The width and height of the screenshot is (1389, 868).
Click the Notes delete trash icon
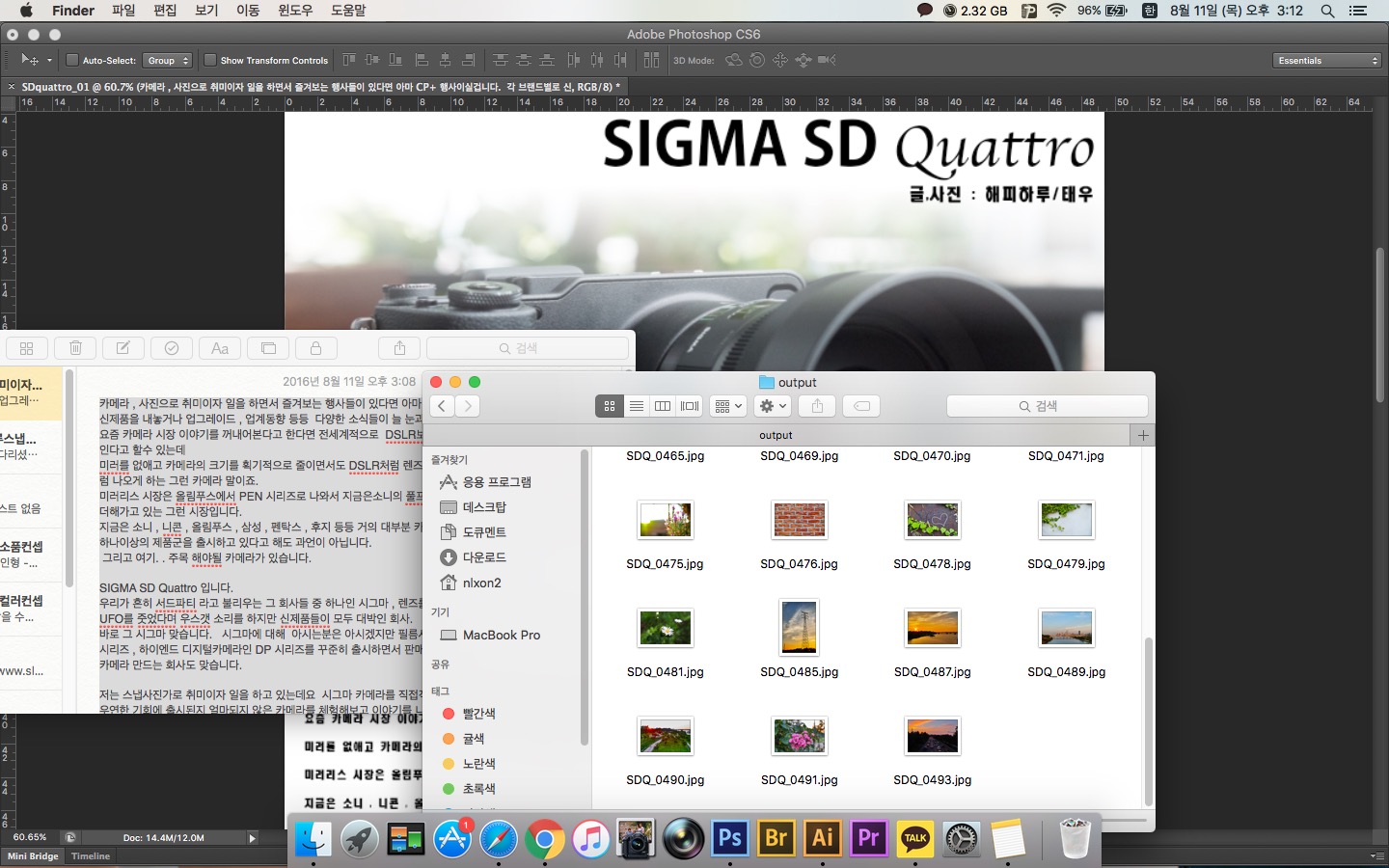click(x=75, y=348)
